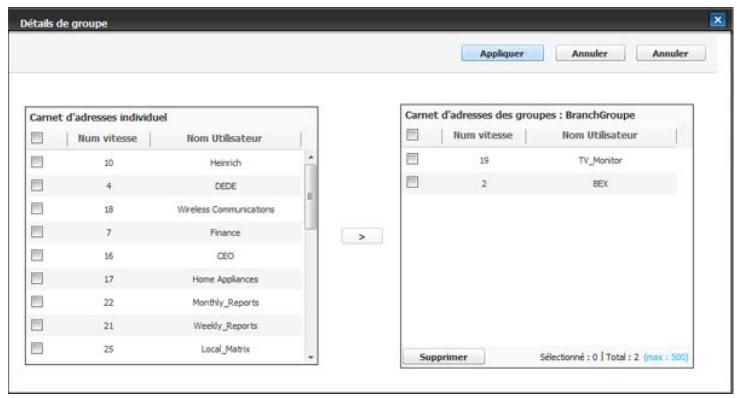Image resolution: width=737 pixels, height=398 pixels.
Task: Tick the Finance row checkbox
Action: (x=37, y=232)
